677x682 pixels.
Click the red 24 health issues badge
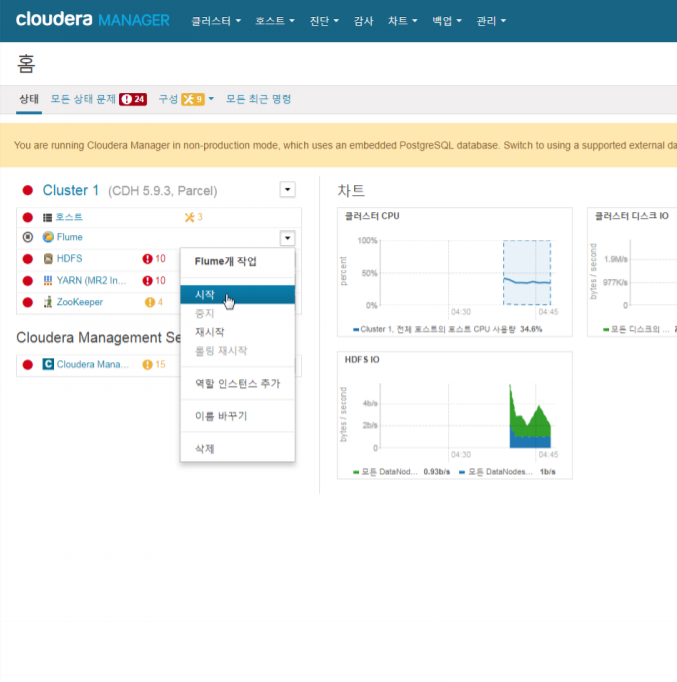click(133, 99)
